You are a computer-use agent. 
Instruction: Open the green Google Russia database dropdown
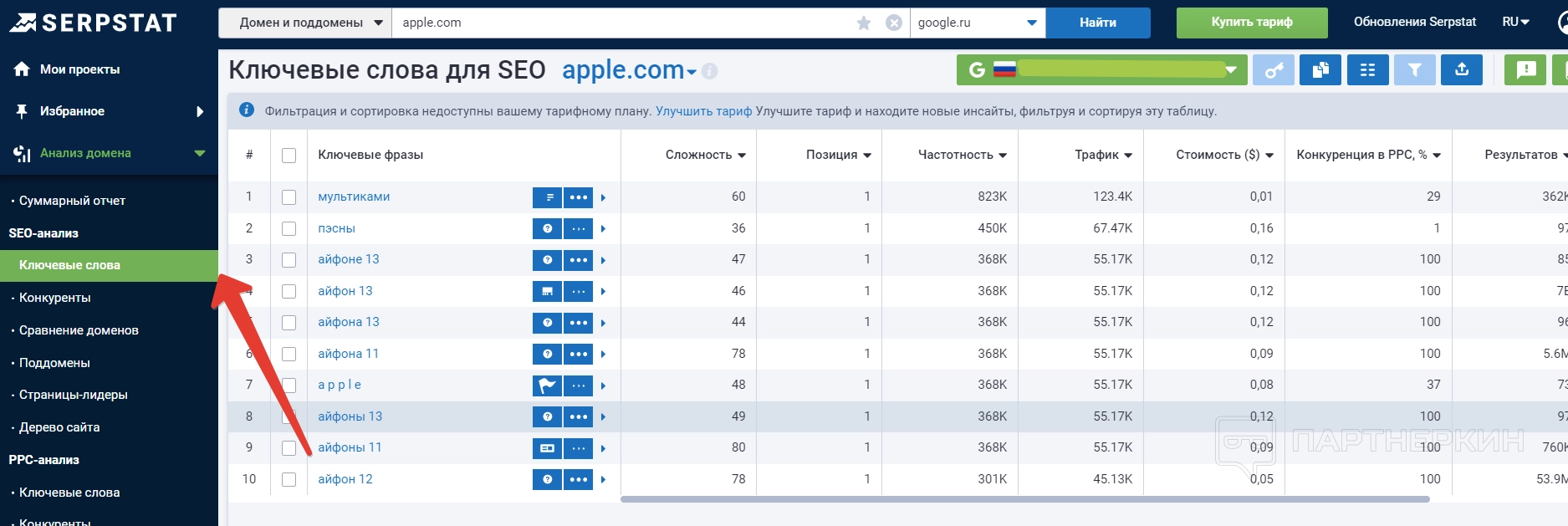[x=1102, y=70]
